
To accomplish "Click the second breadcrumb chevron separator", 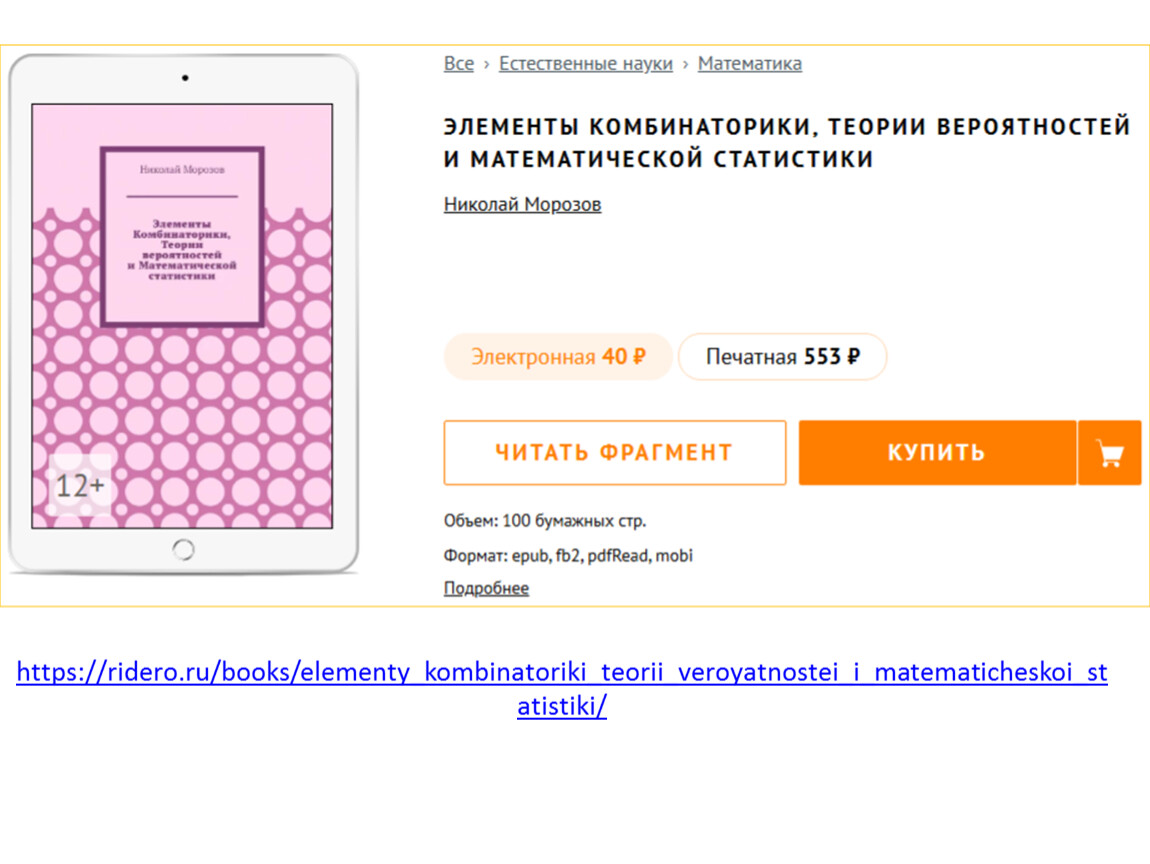I will coord(685,65).
